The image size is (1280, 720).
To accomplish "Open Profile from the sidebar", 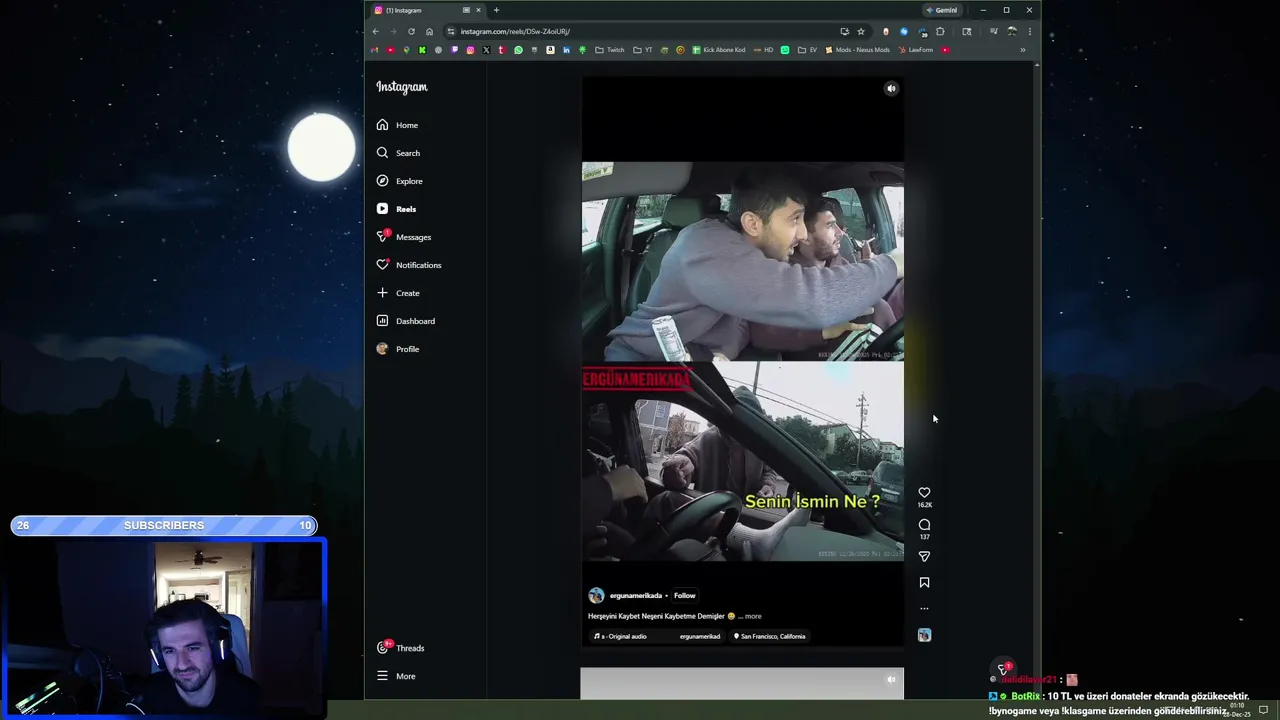I will [398, 349].
